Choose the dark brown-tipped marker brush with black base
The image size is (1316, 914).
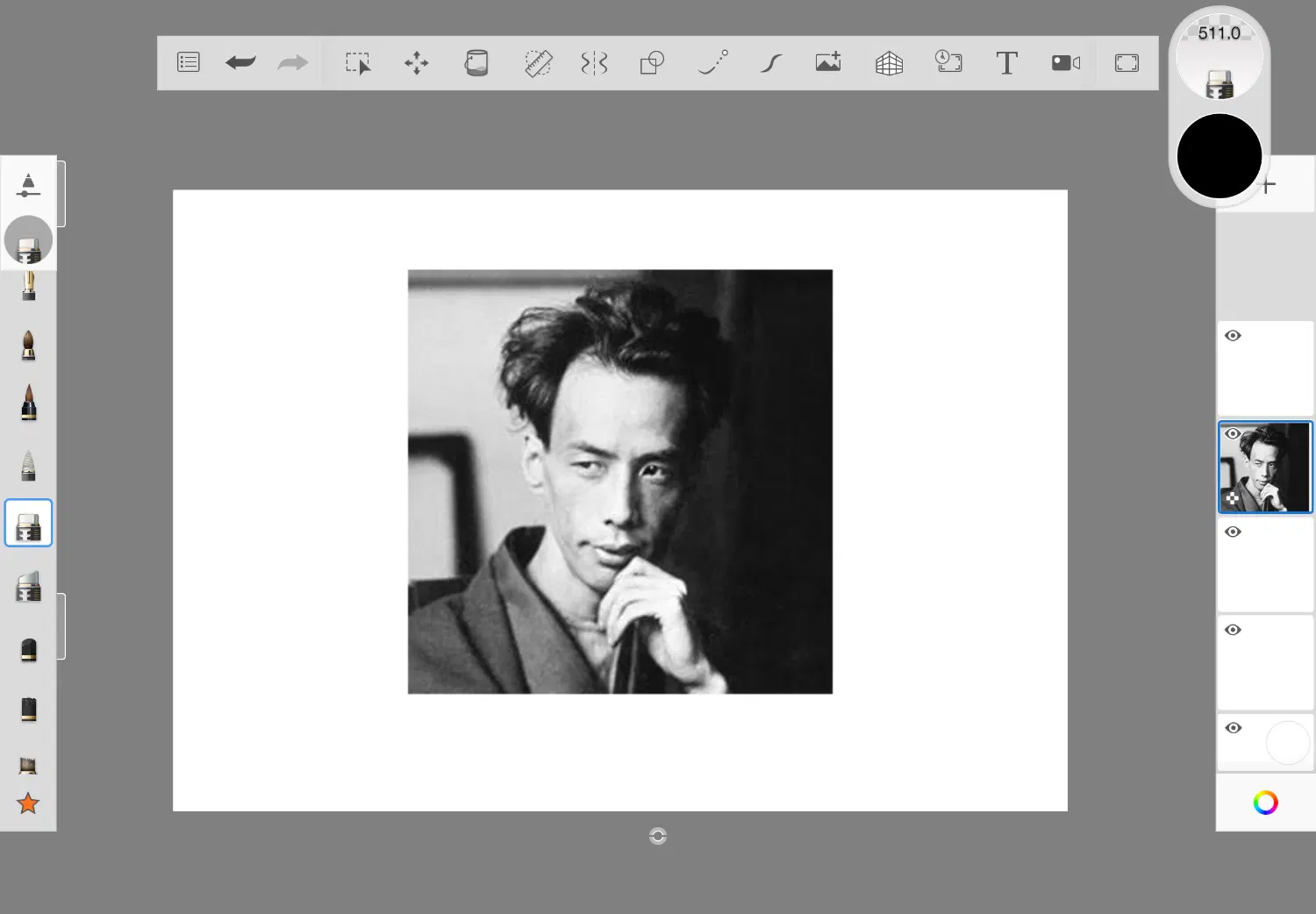coord(29,403)
